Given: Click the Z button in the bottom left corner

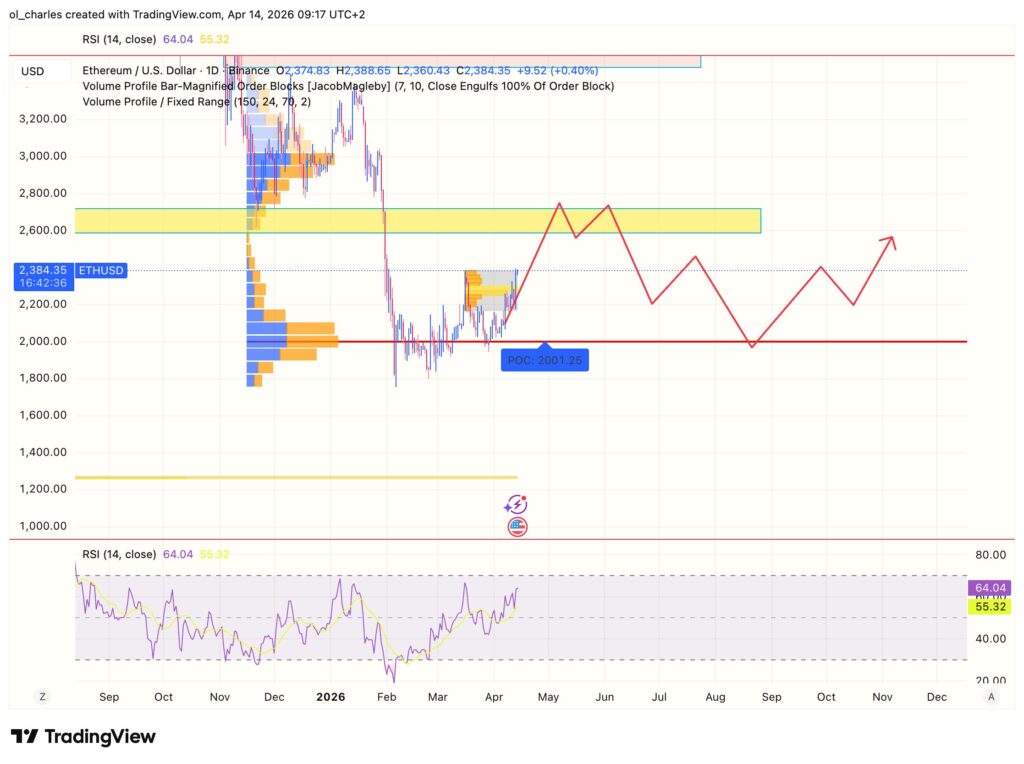Looking at the screenshot, I should (x=41, y=695).
